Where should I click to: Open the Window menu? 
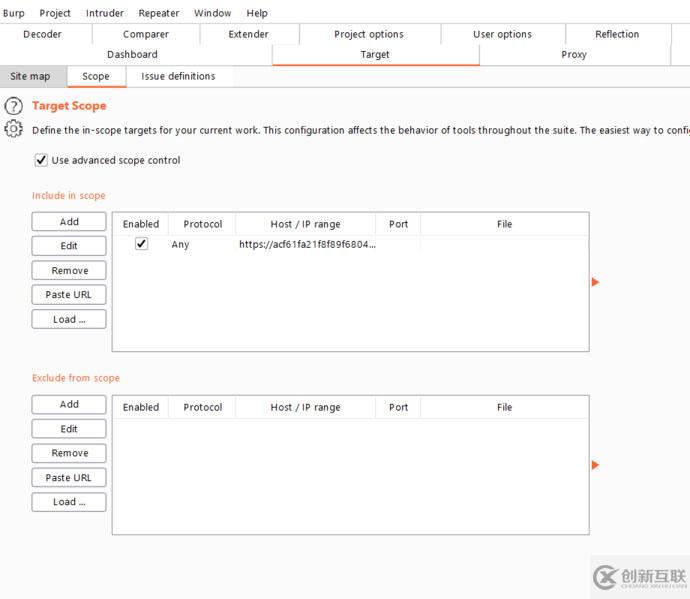[x=213, y=13]
